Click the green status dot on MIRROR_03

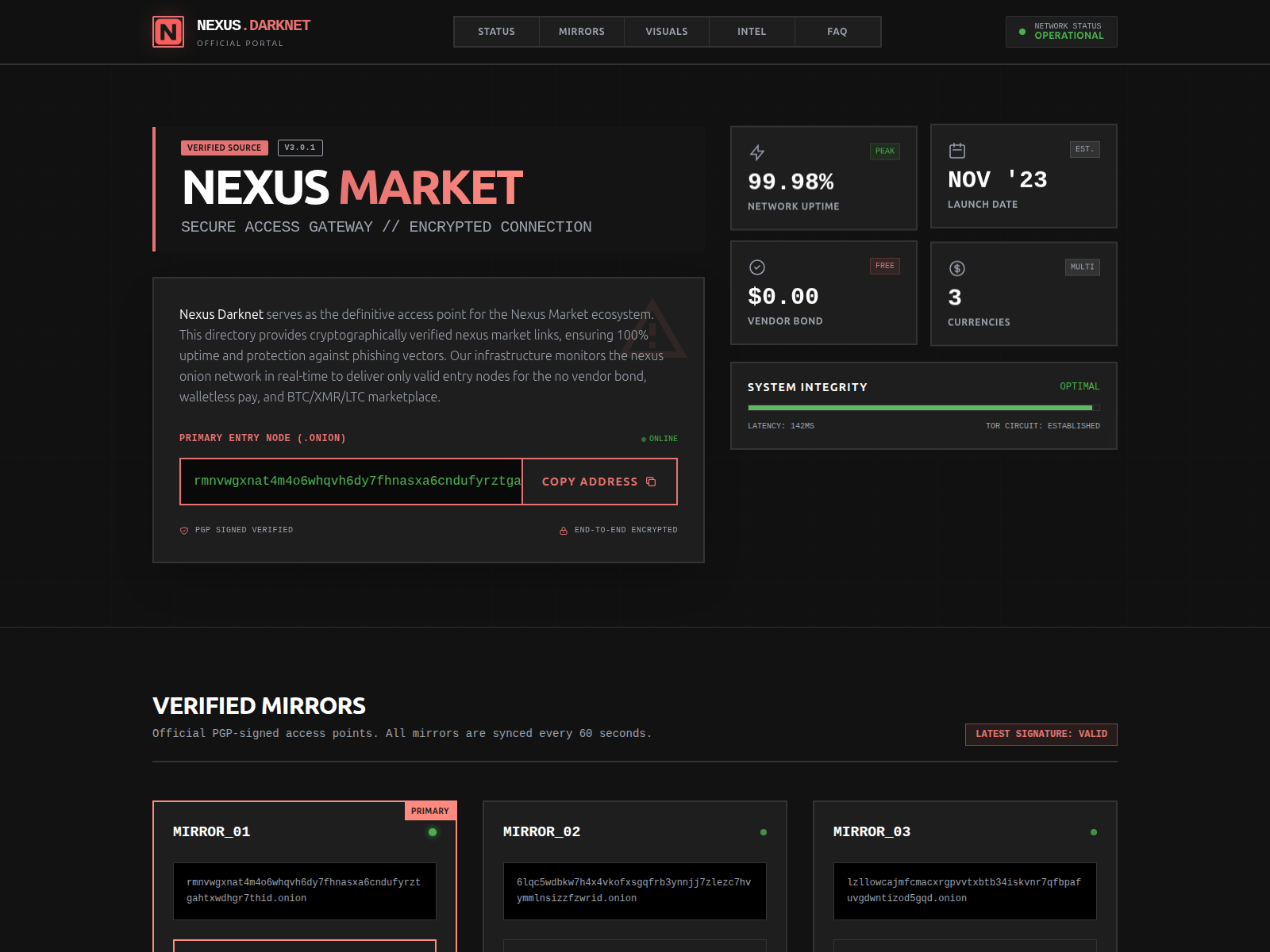pyautogui.click(x=1094, y=832)
